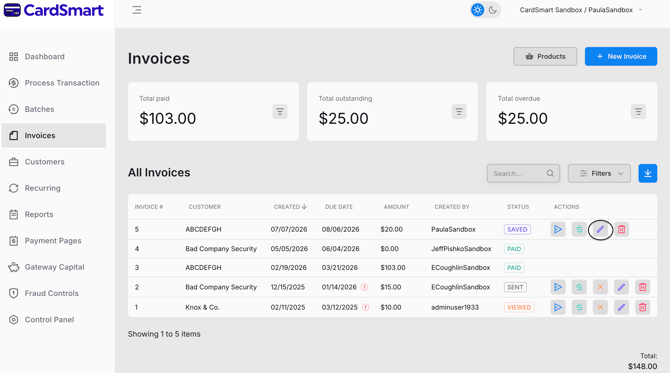
Task: Send invoice 1 with the arrow icon
Action: [558, 307]
